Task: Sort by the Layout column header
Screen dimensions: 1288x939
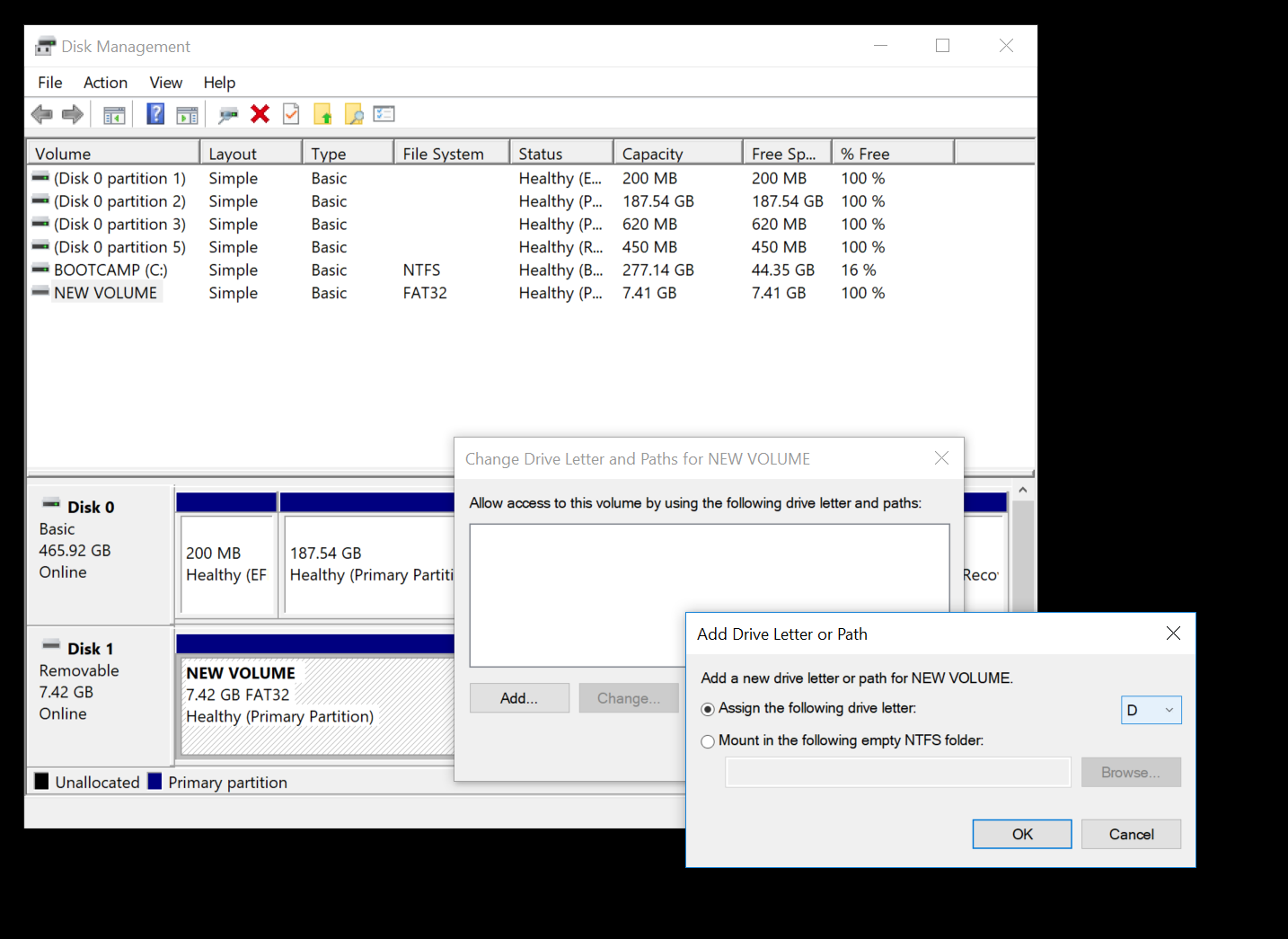Action: coord(251,154)
